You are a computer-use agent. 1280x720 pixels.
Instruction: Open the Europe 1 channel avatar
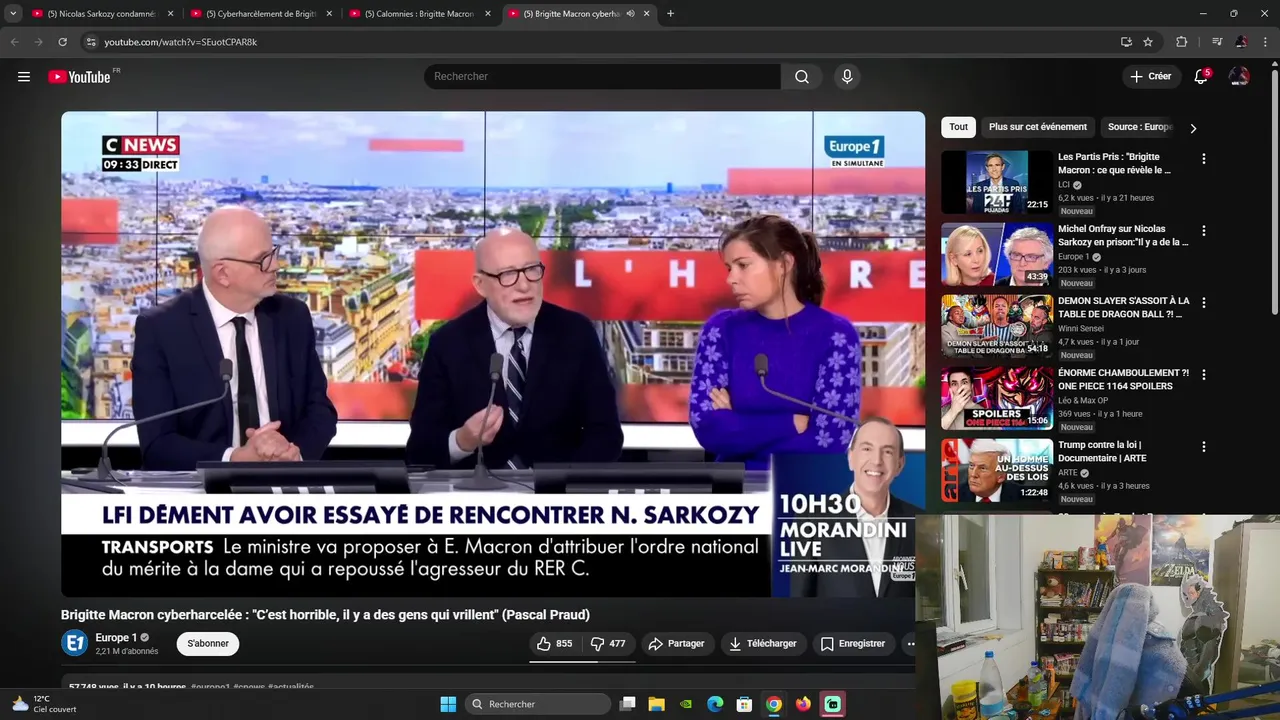coord(75,643)
